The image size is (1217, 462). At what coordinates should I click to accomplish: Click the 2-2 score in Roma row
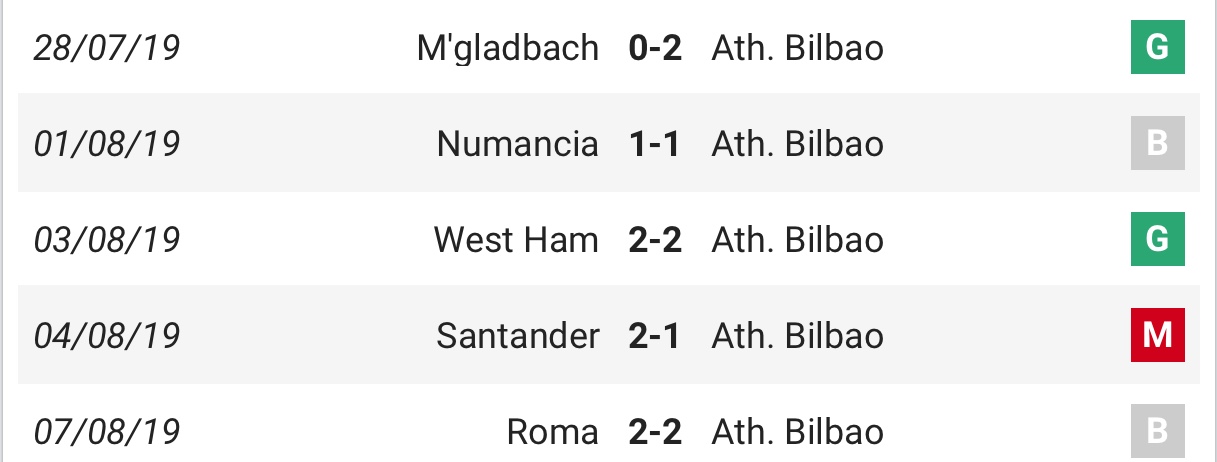[x=655, y=432]
